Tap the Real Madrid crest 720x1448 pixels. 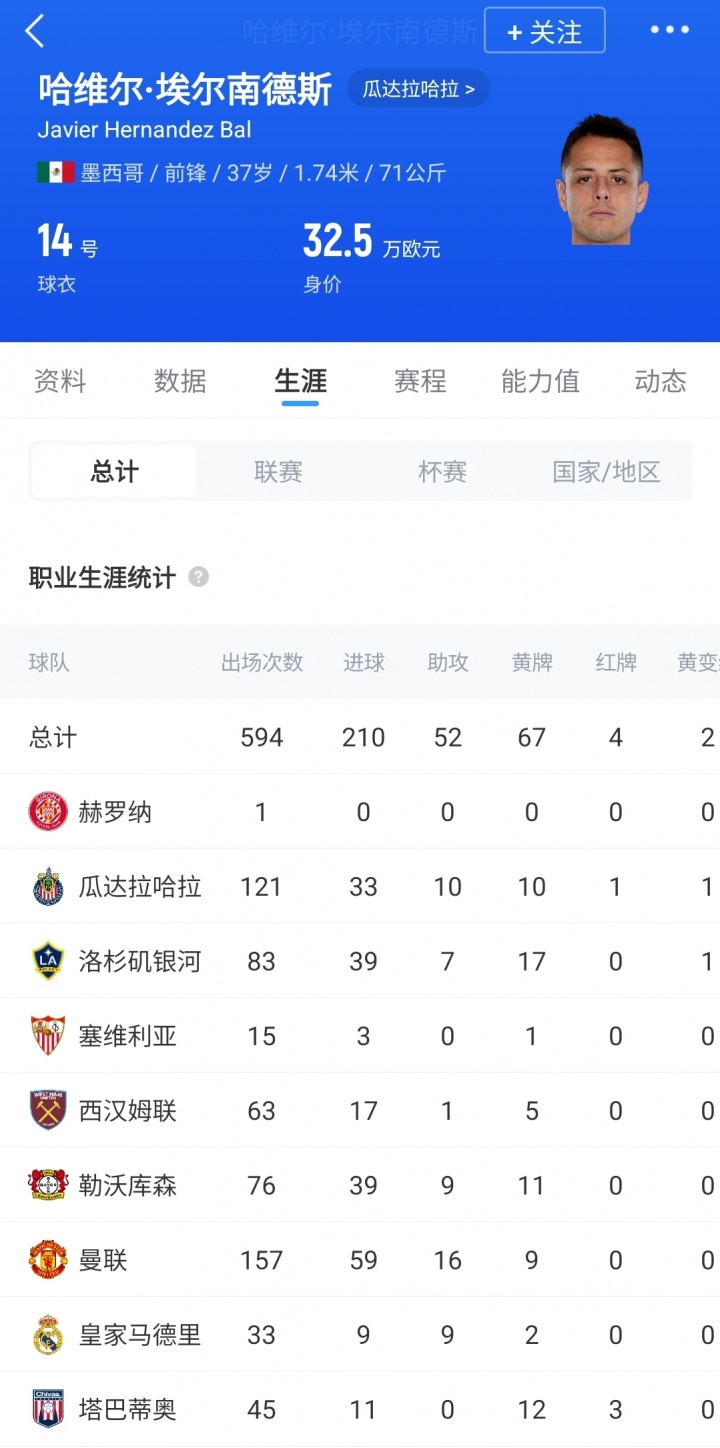[x=47, y=1335]
